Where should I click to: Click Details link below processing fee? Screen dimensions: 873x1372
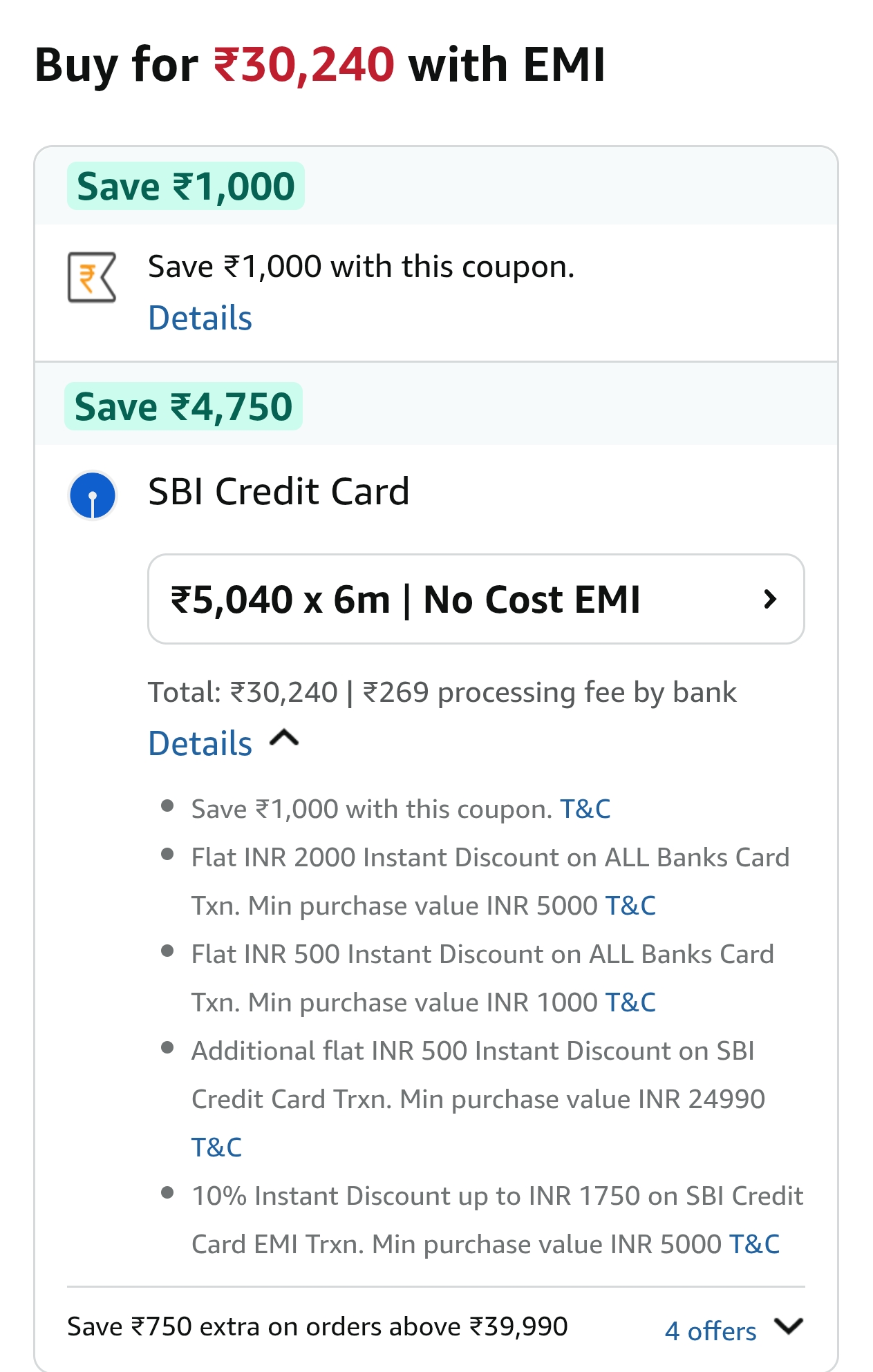coord(200,743)
